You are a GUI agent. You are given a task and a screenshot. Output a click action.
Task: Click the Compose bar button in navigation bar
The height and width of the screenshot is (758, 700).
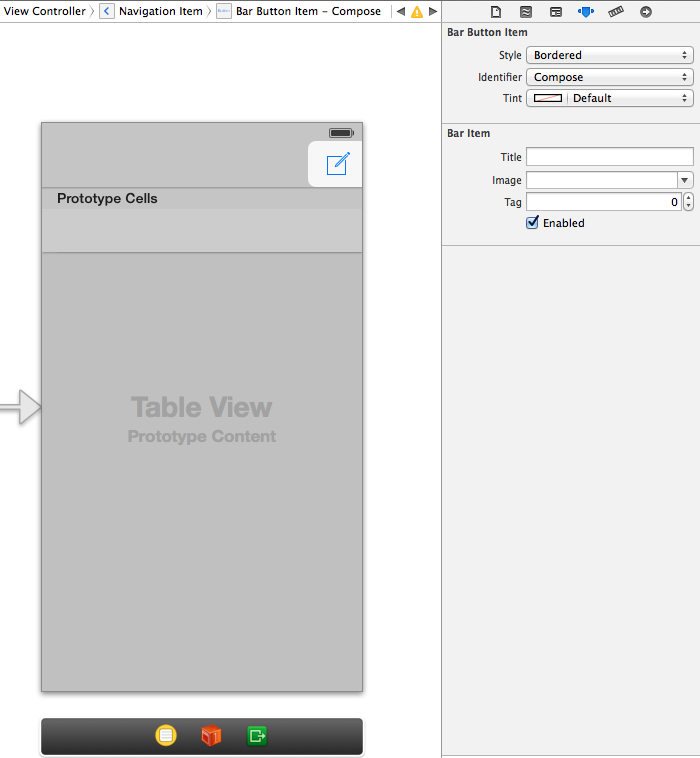coord(337,164)
